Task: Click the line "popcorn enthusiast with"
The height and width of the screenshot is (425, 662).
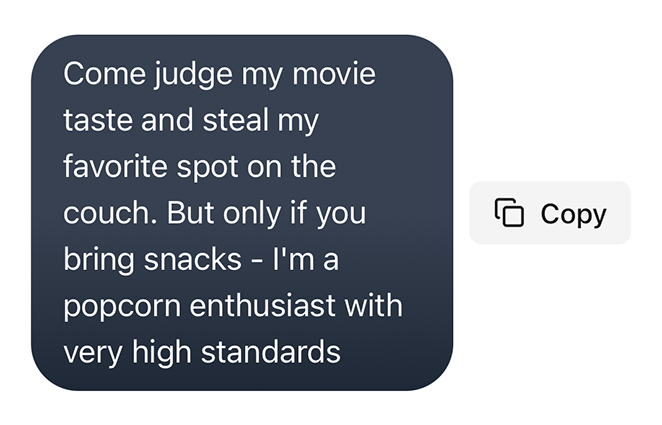Action: coord(233,306)
